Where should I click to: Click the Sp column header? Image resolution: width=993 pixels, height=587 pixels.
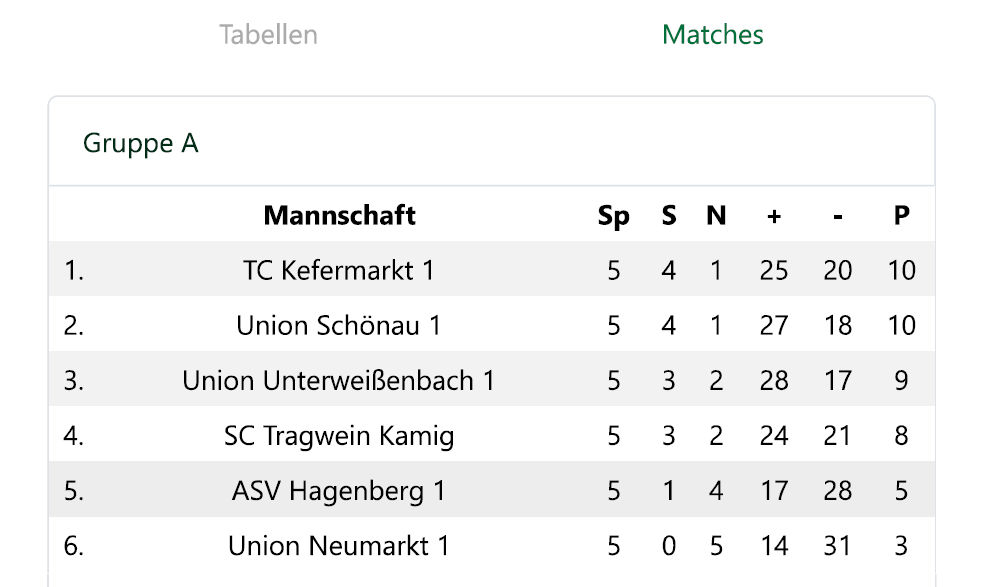tap(613, 215)
